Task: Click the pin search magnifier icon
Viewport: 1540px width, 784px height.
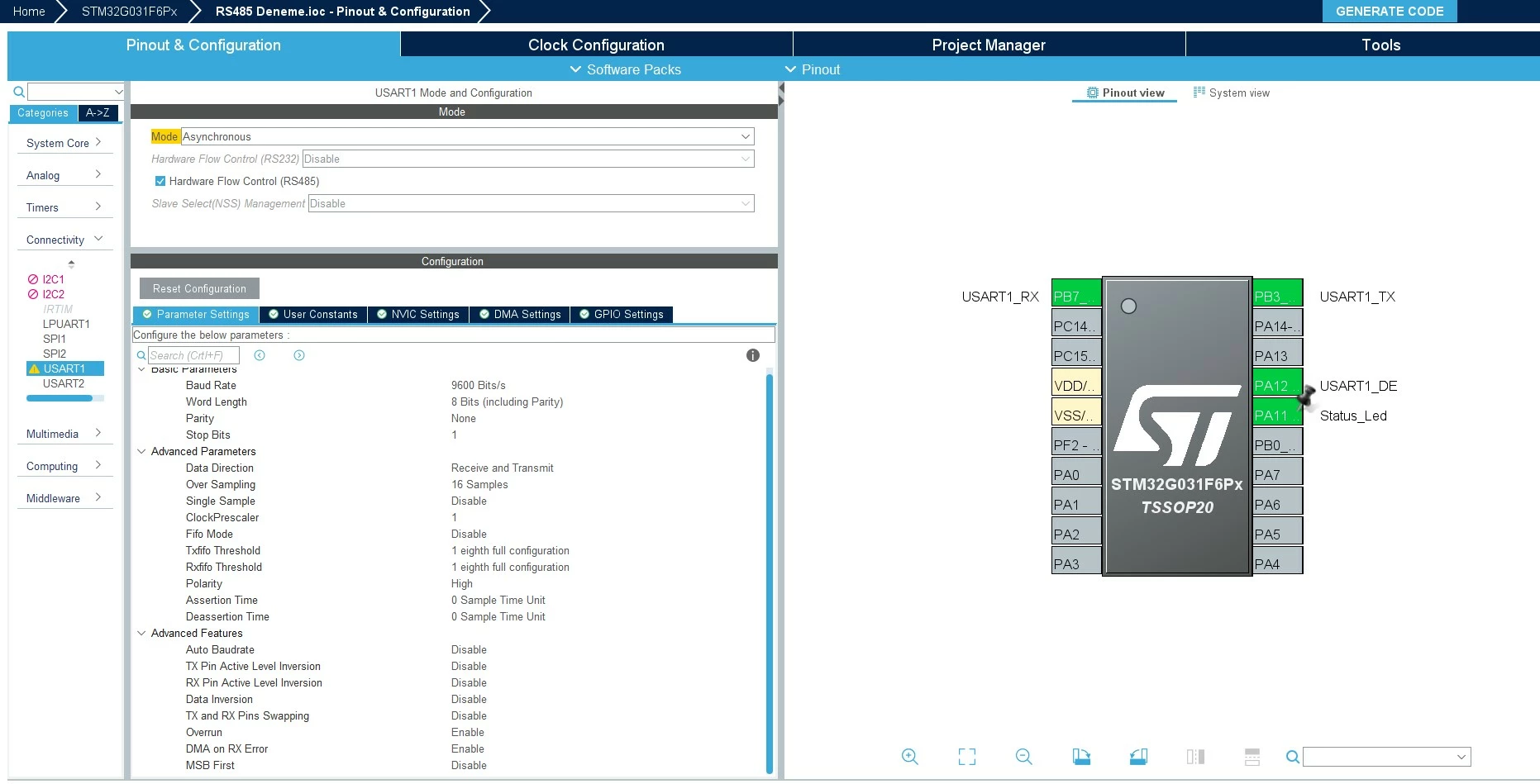Action: [x=1293, y=757]
